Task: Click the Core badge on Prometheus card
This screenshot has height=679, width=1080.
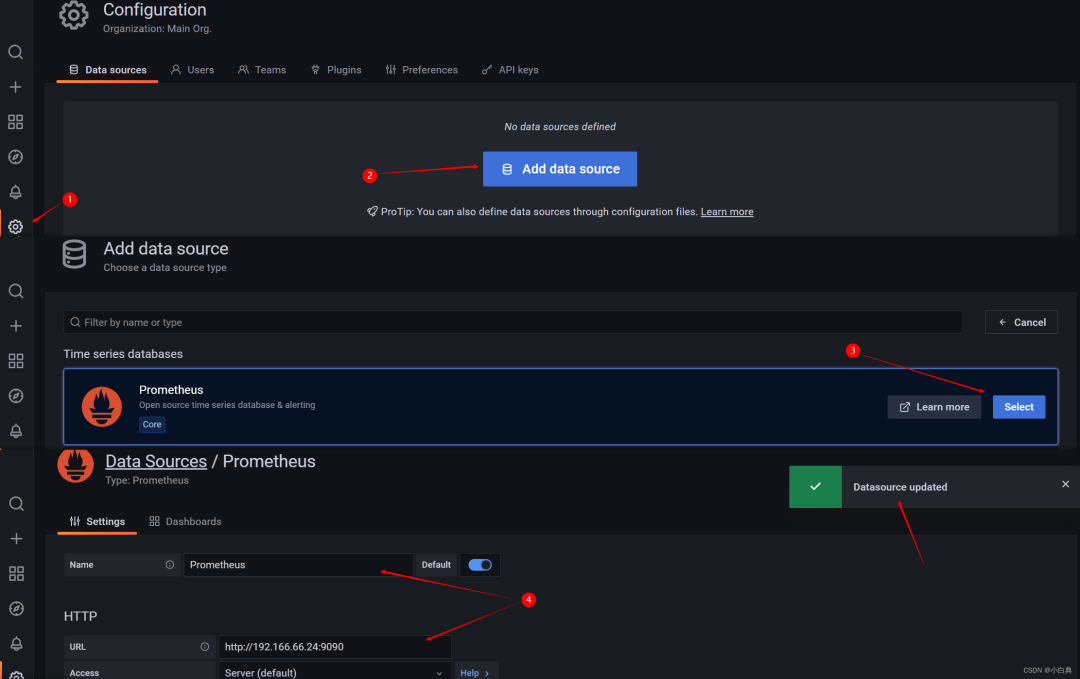Action: [152, 424]
